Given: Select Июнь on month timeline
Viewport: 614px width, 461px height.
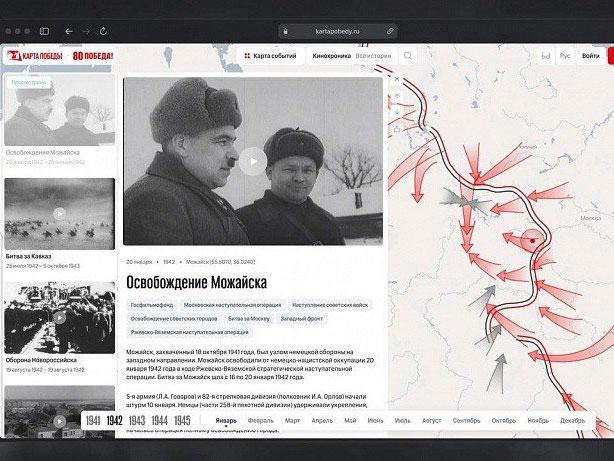Looking at the screenshot, I should coord(375,421).
